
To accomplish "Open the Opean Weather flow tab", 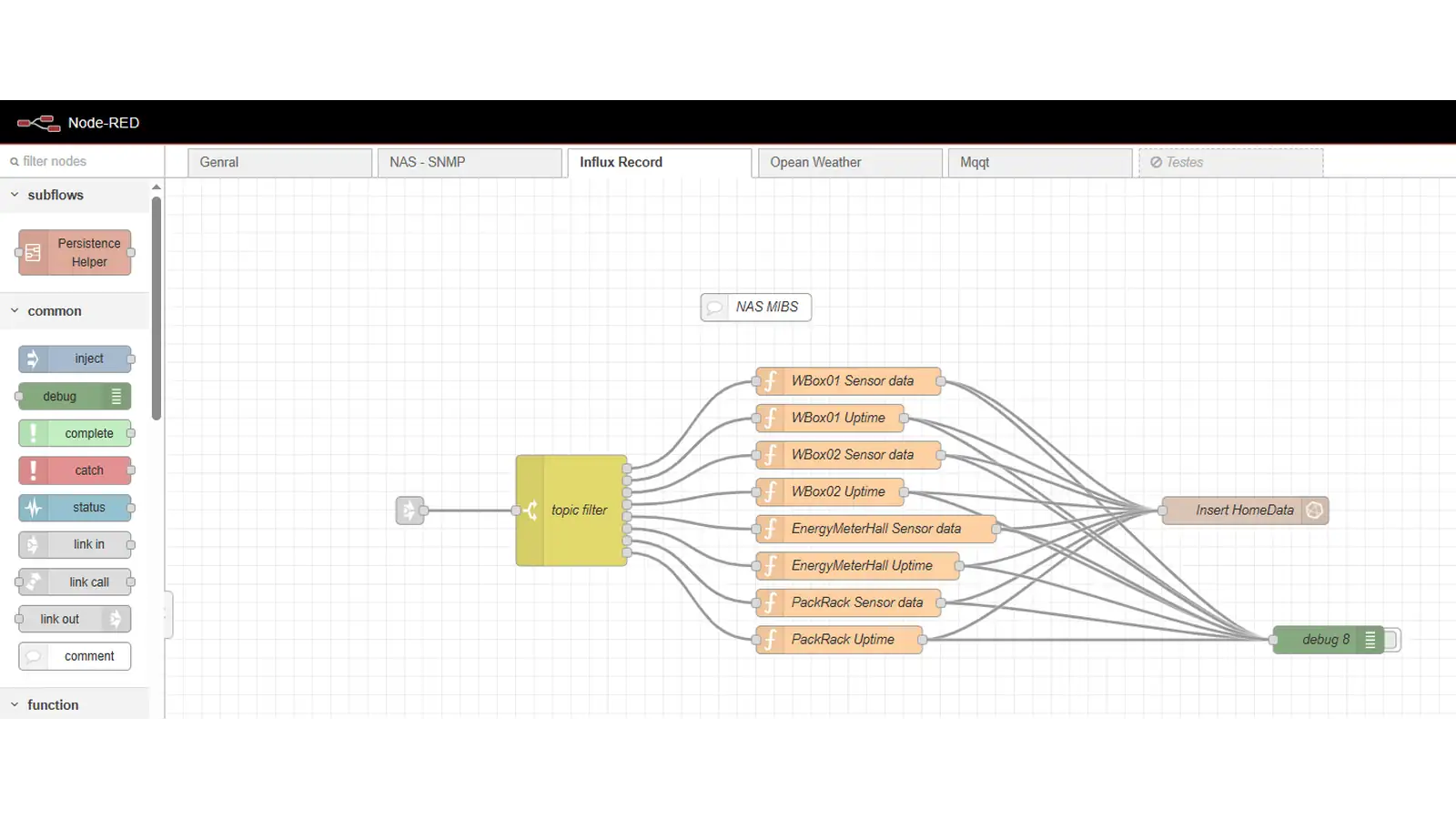I will (x=848, y=162).
